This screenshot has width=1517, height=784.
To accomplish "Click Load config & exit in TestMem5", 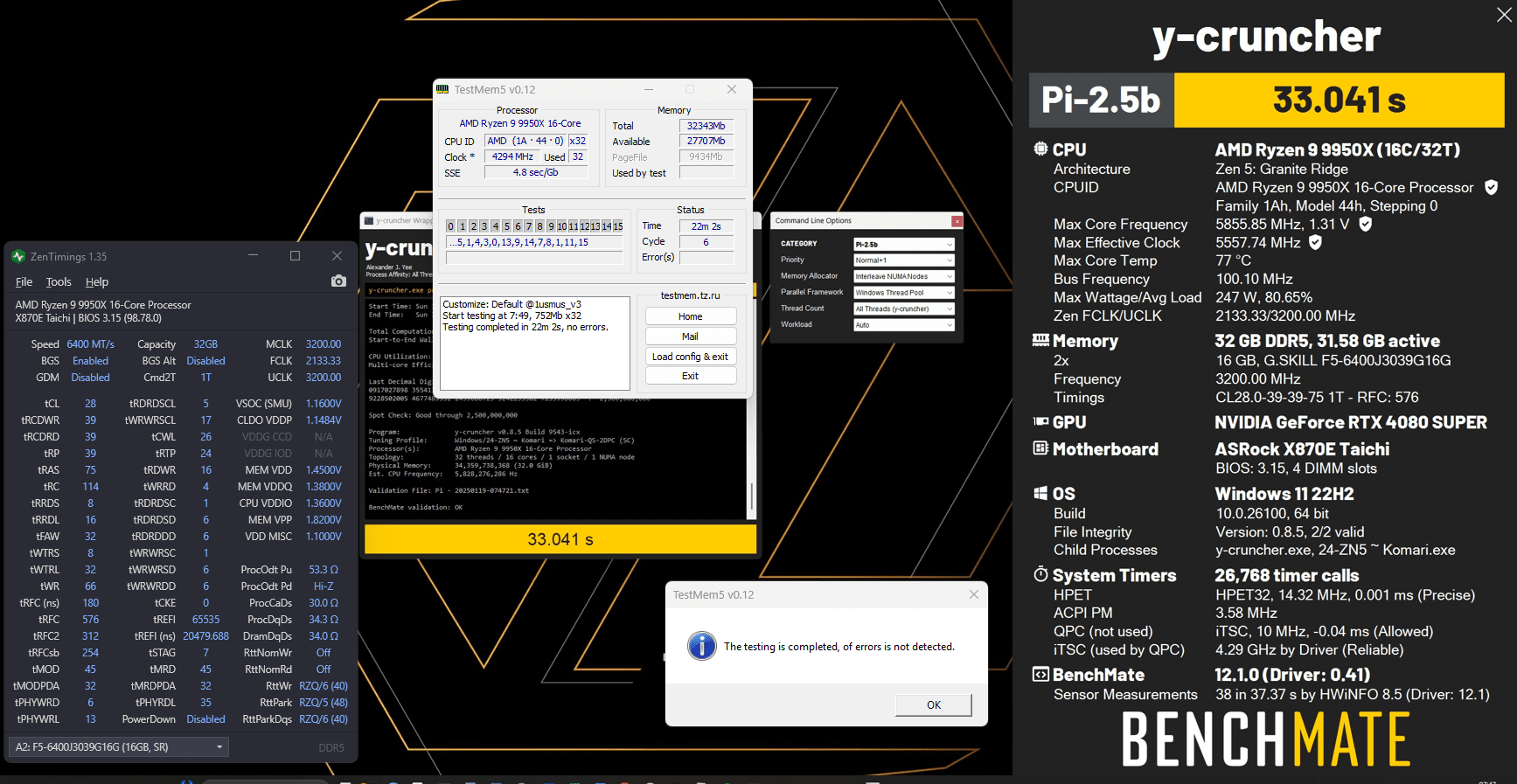I will coord(691,357).
